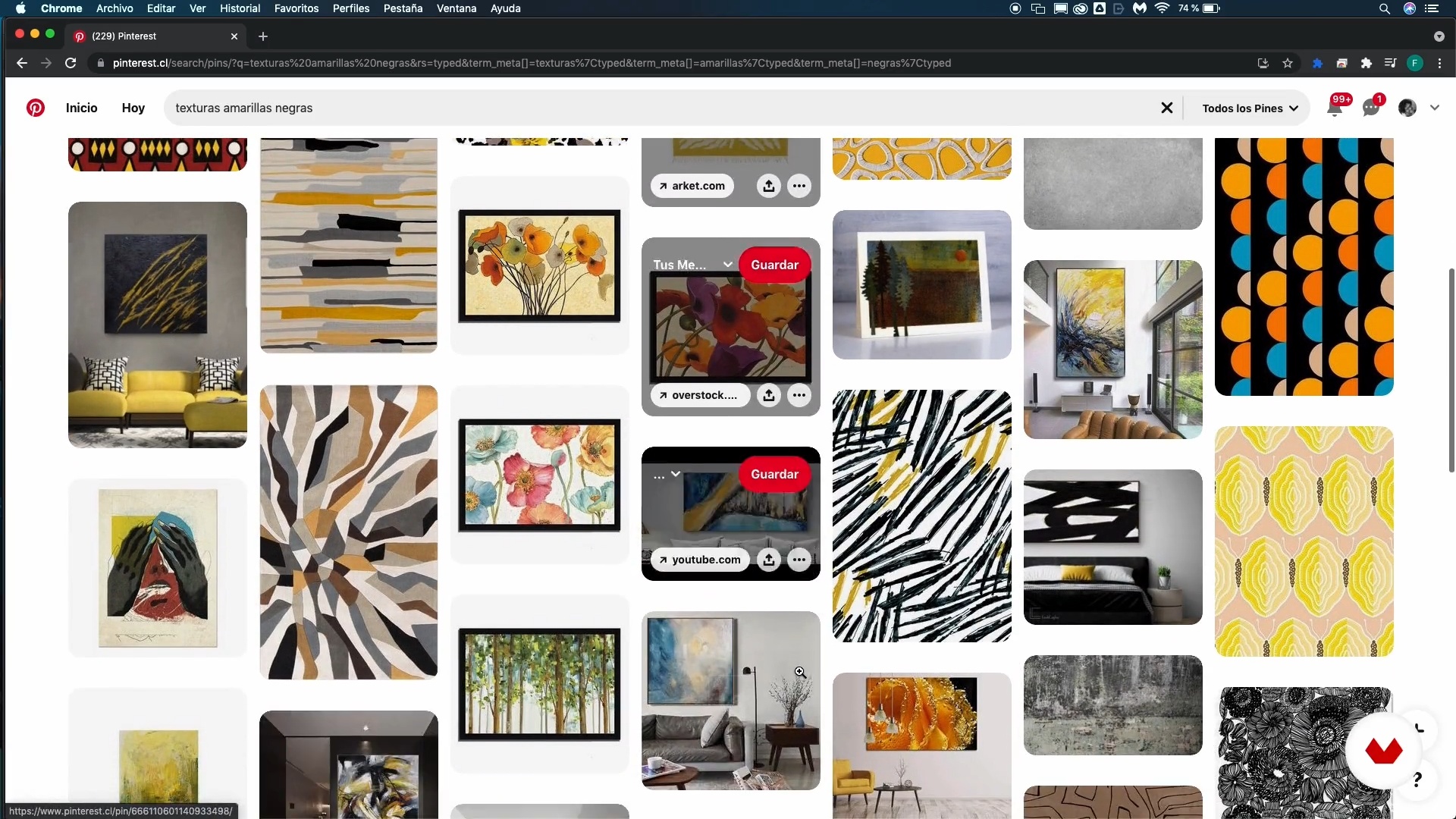
Task: Open Chrome's three-dot menu
Action: tap(1439, 63)
